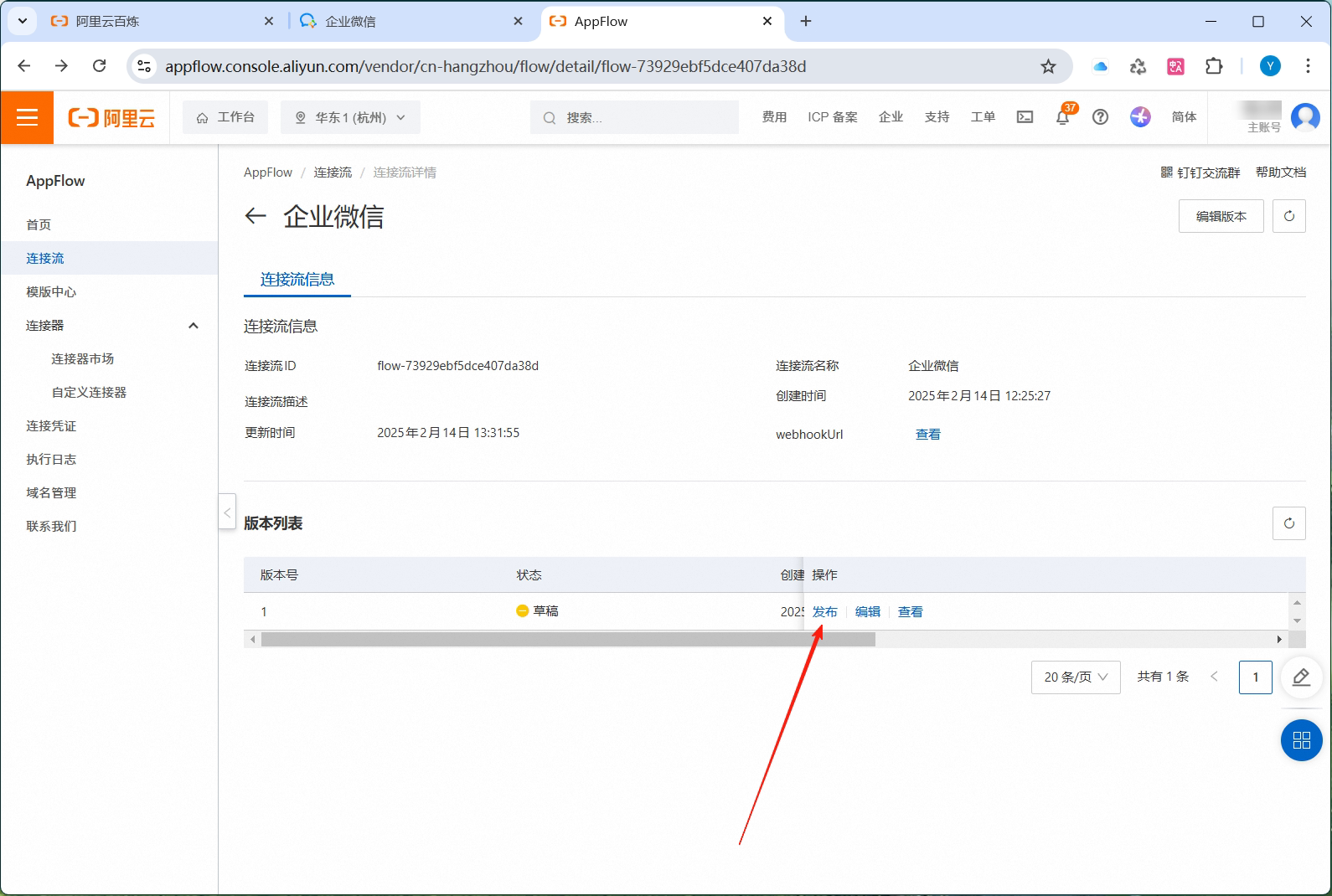Open the blue floating grid button
The width and height of the screenshot is (1332, 896).
[x=1302, y=740]
